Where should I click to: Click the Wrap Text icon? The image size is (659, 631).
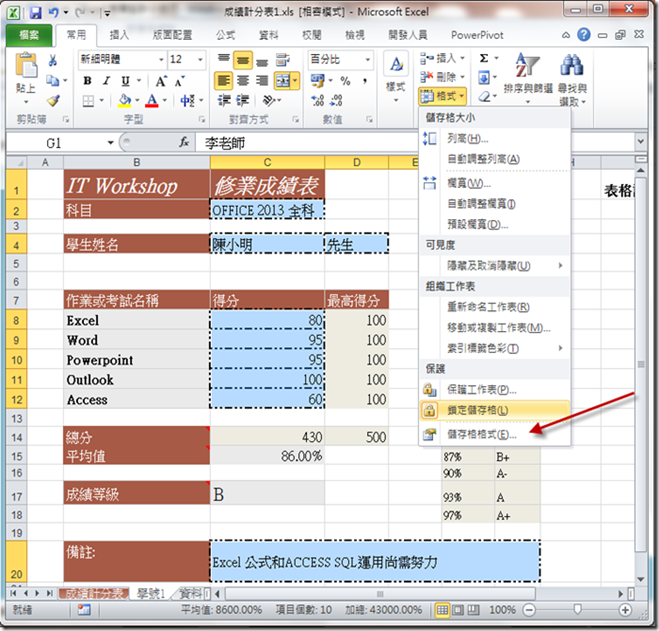[283, 60]
